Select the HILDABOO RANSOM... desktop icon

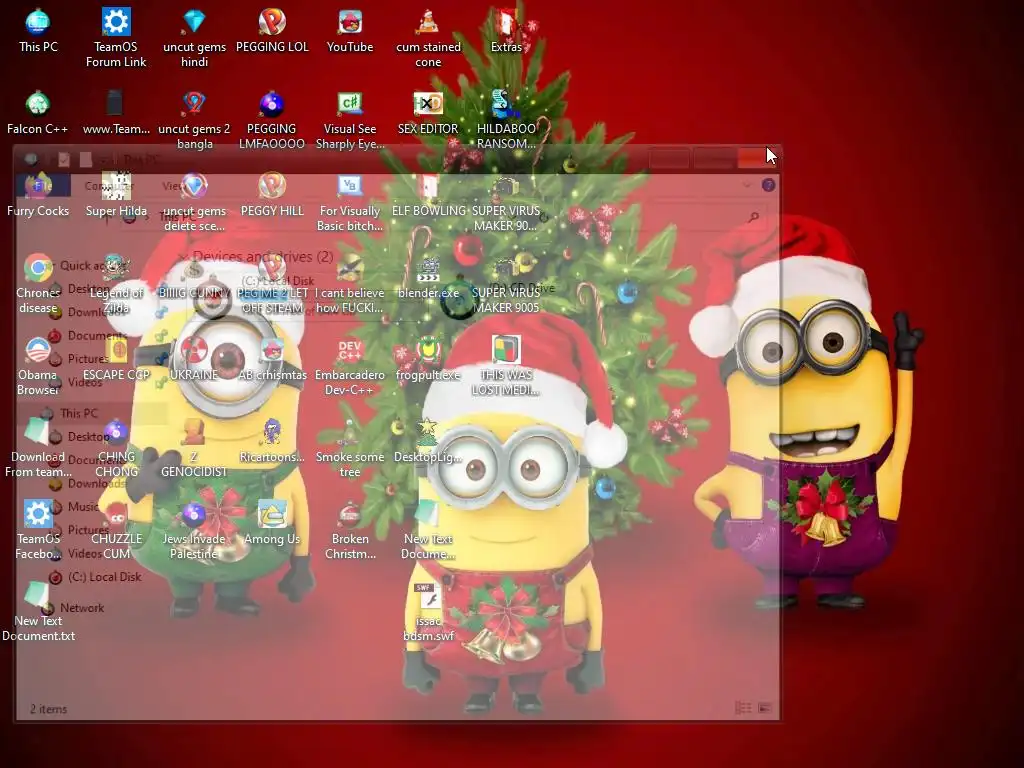pos(506,120)
